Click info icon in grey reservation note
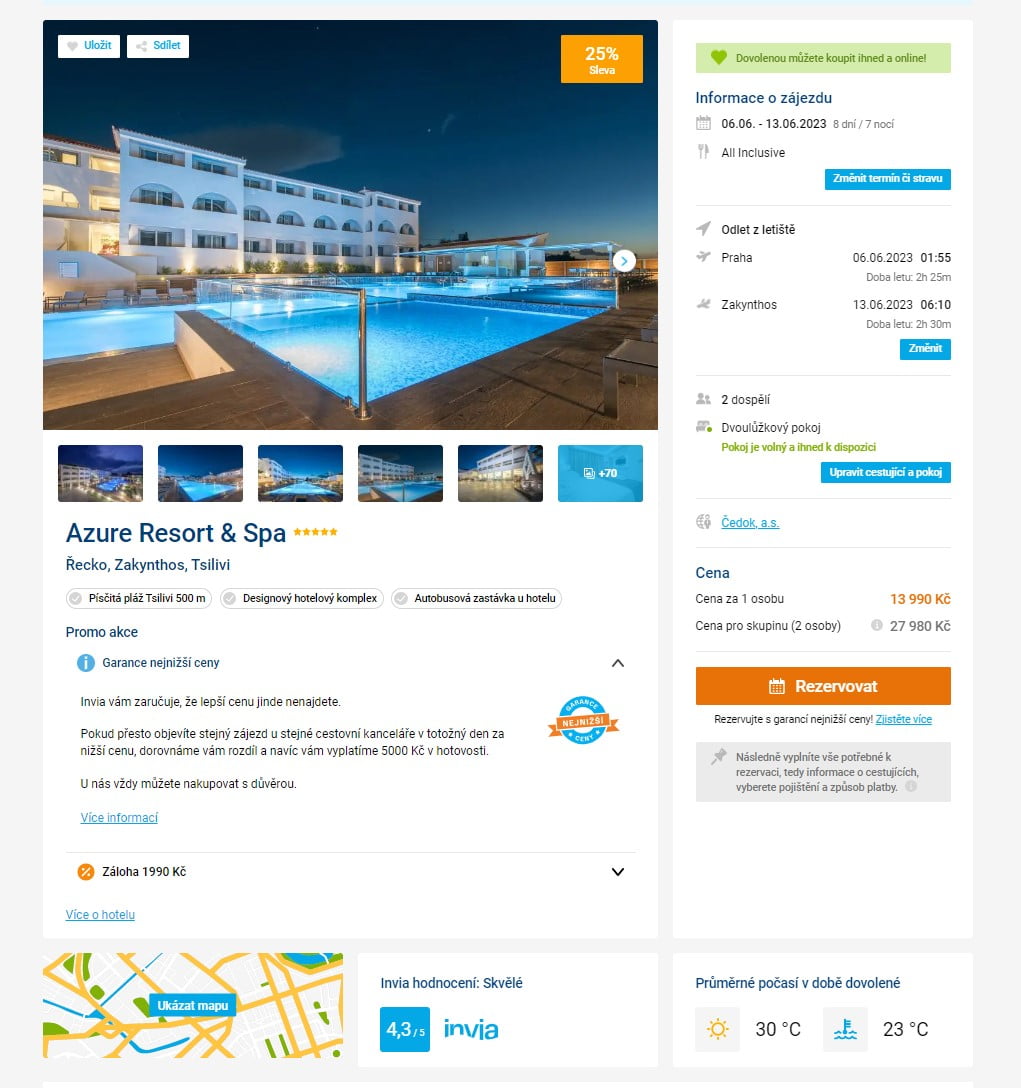Image resolution: width=1021 pixels, height=1088 pixels. pyautogui.click(x=911, y=786)
